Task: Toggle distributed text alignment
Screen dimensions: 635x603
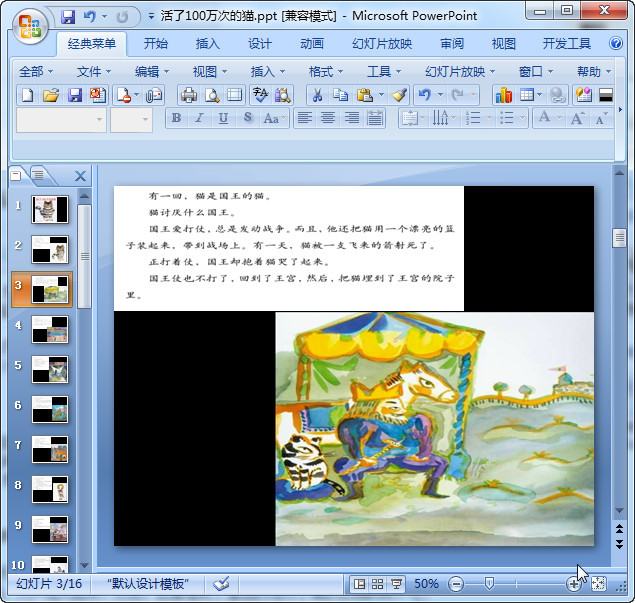Action: click(375, 118)
